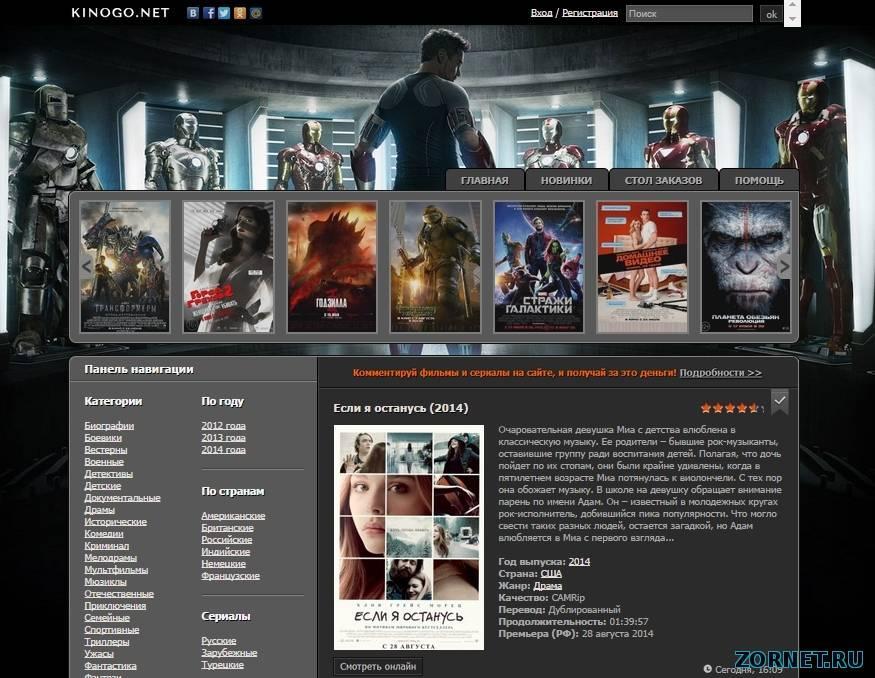Click the Вход login link
This screenshot has width=875, height=678.
pos(541,13)
